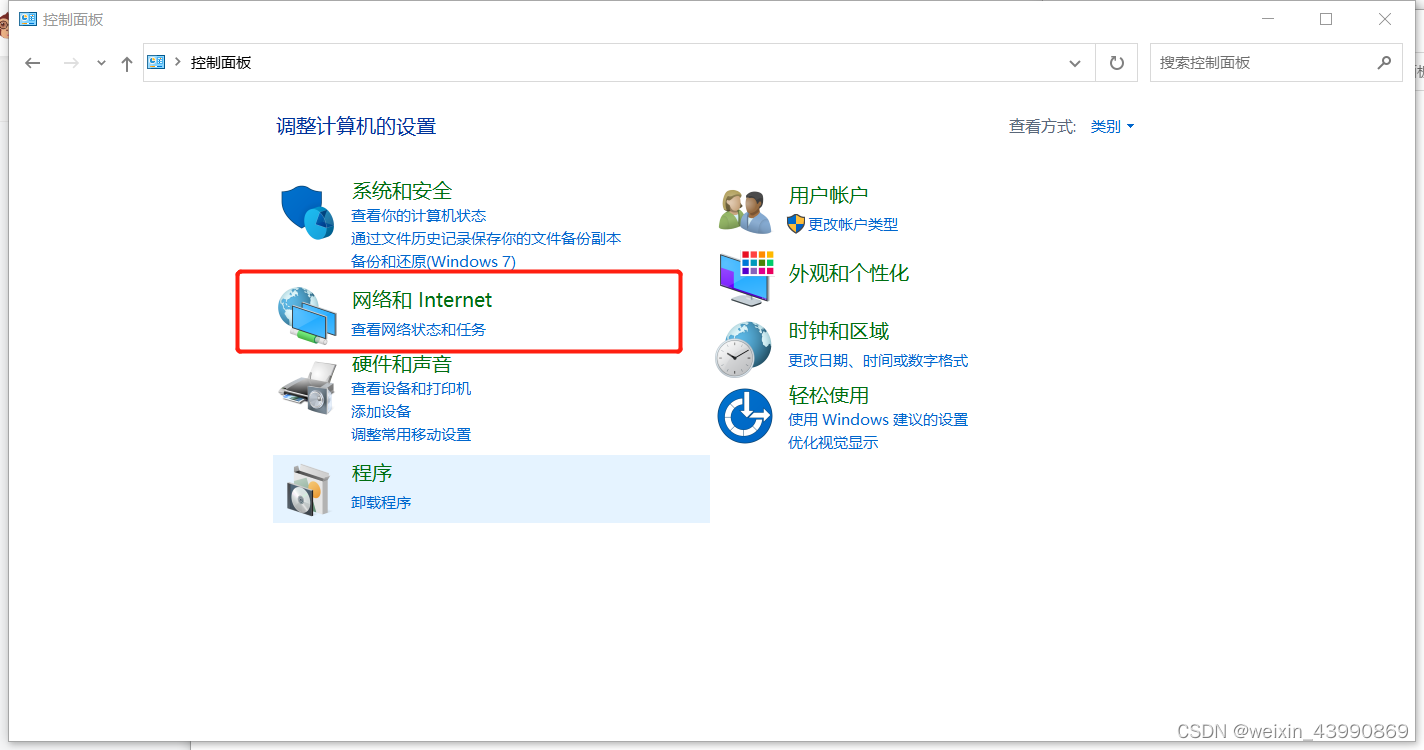Click the refresh icon in address bar
The height and width of the screenshot is (750, 1424).
pos(1116,62)
